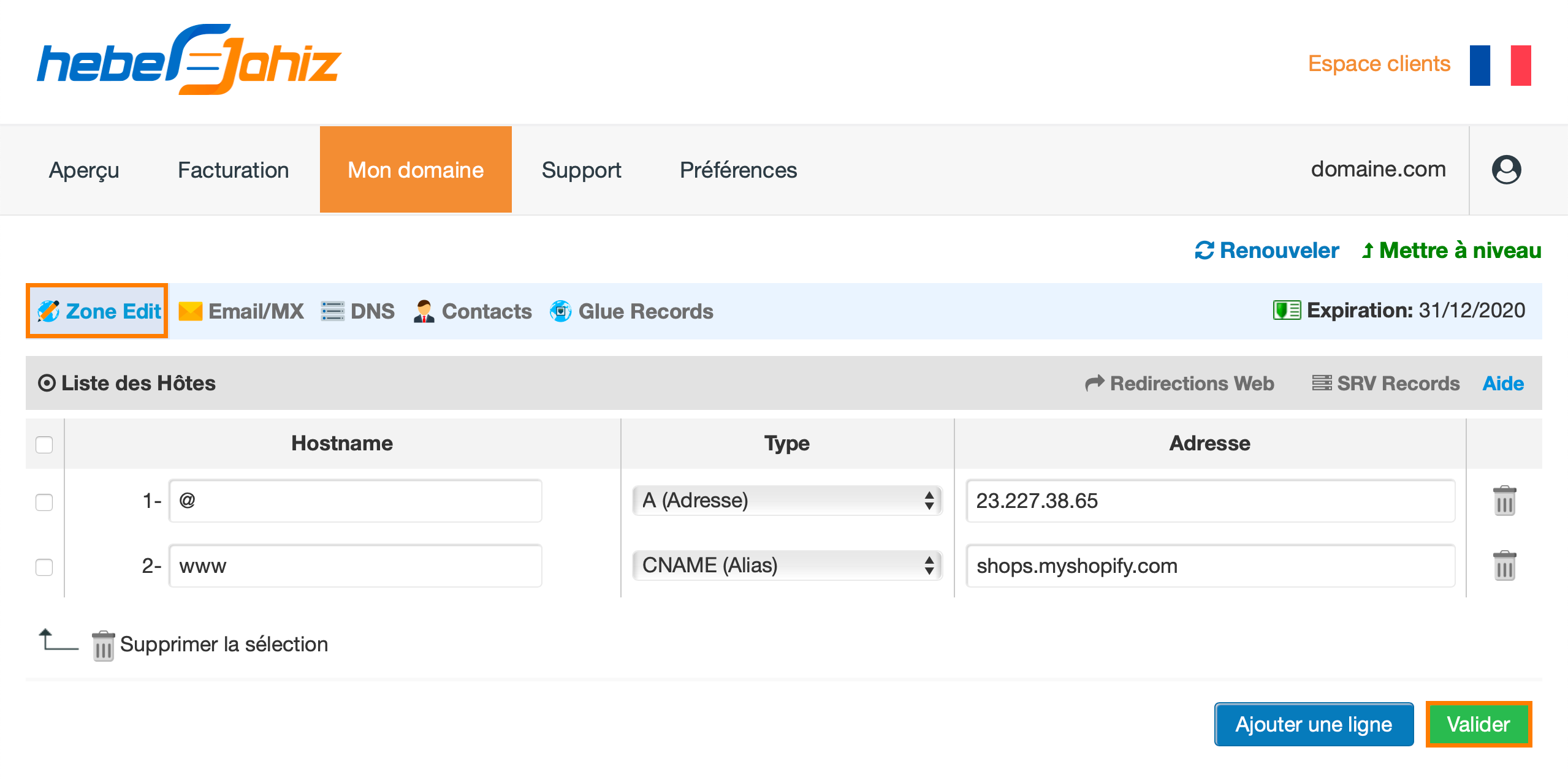Switch to the Zone Edit tab

97,311
